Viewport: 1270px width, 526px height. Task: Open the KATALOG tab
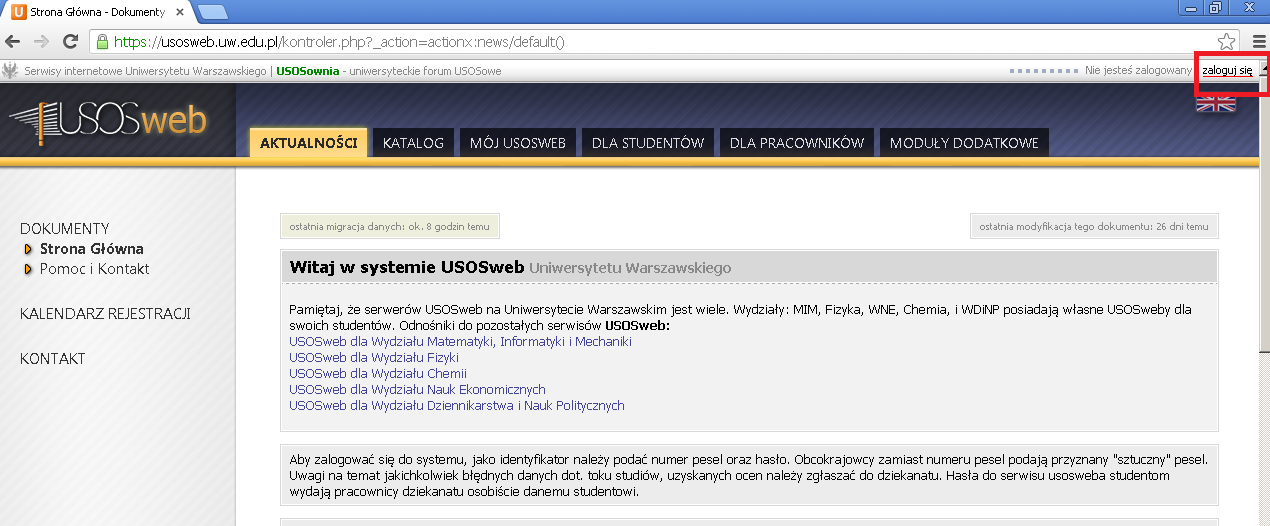(413, 143)
